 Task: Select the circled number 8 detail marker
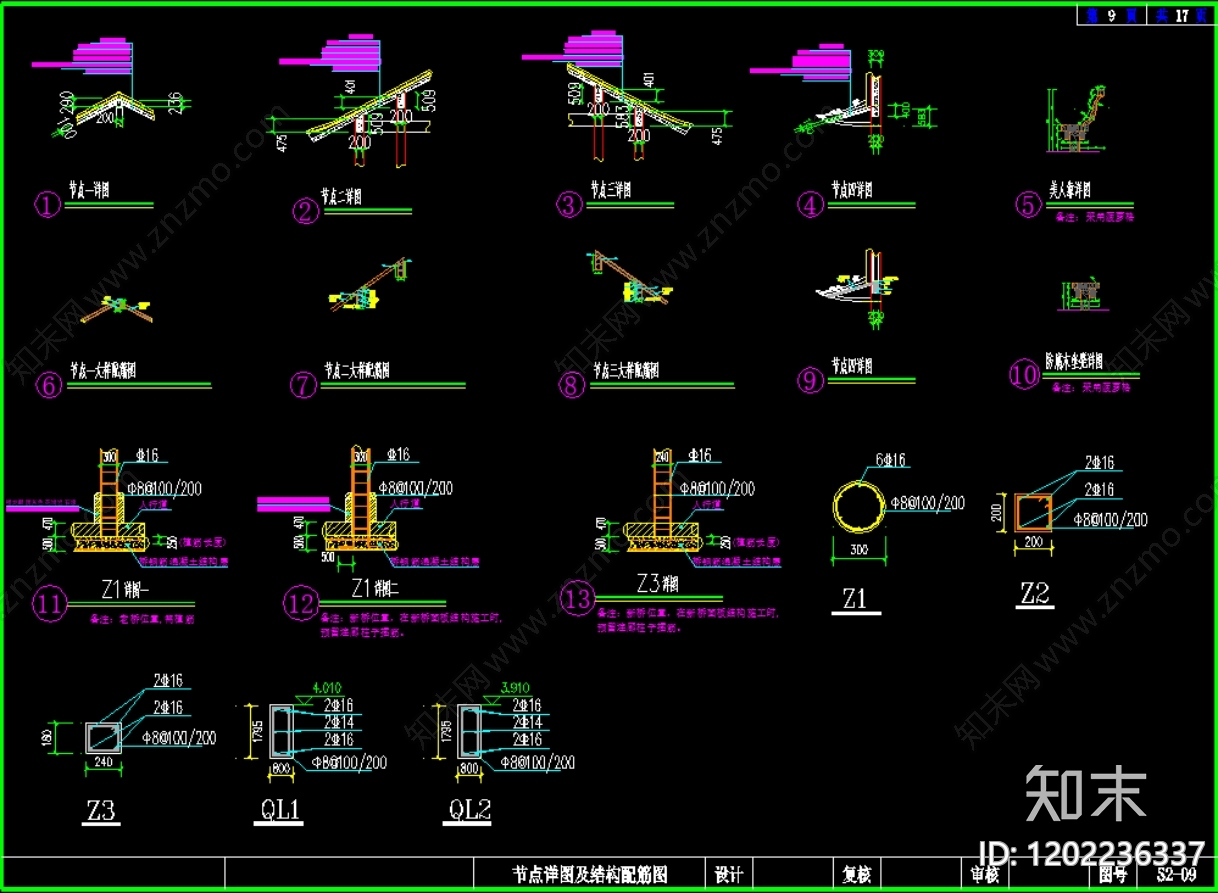(x=571, y=385)
